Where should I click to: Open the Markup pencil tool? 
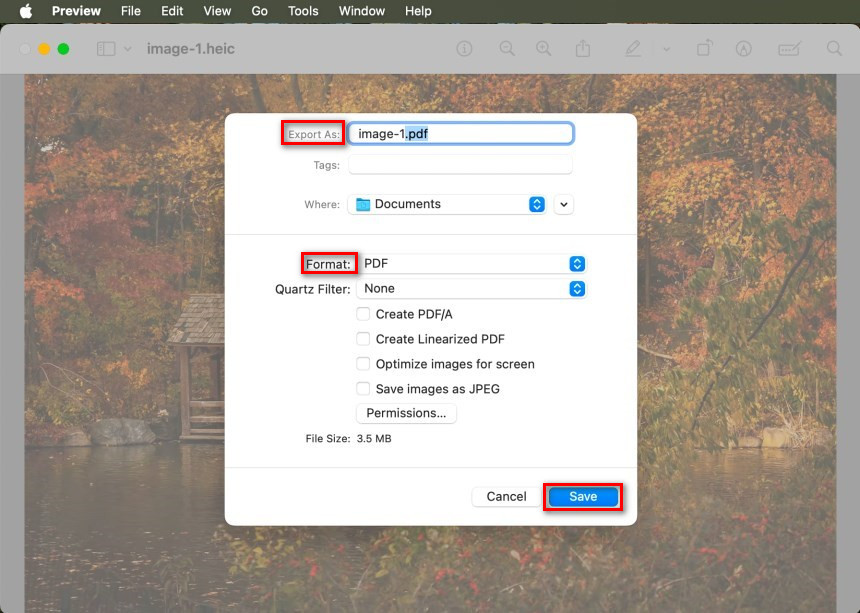632,48
